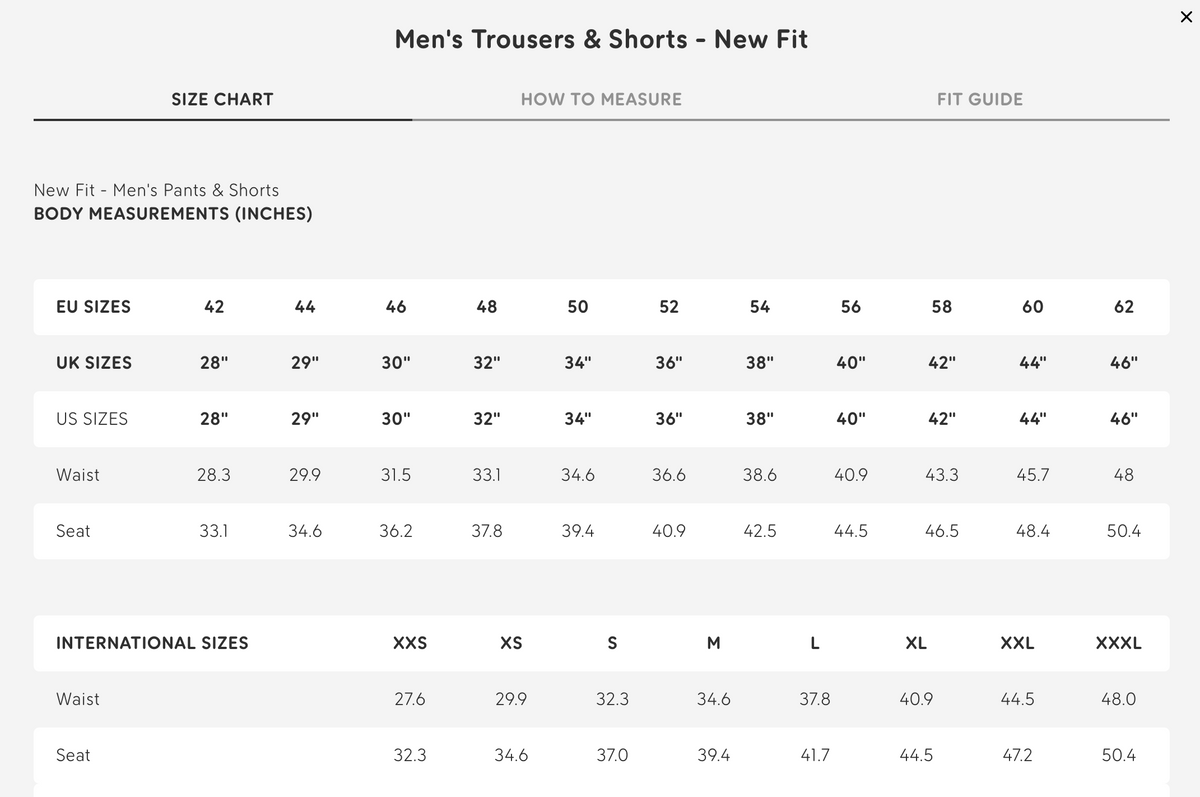Click the M international size label

click(x=713, y=643)
